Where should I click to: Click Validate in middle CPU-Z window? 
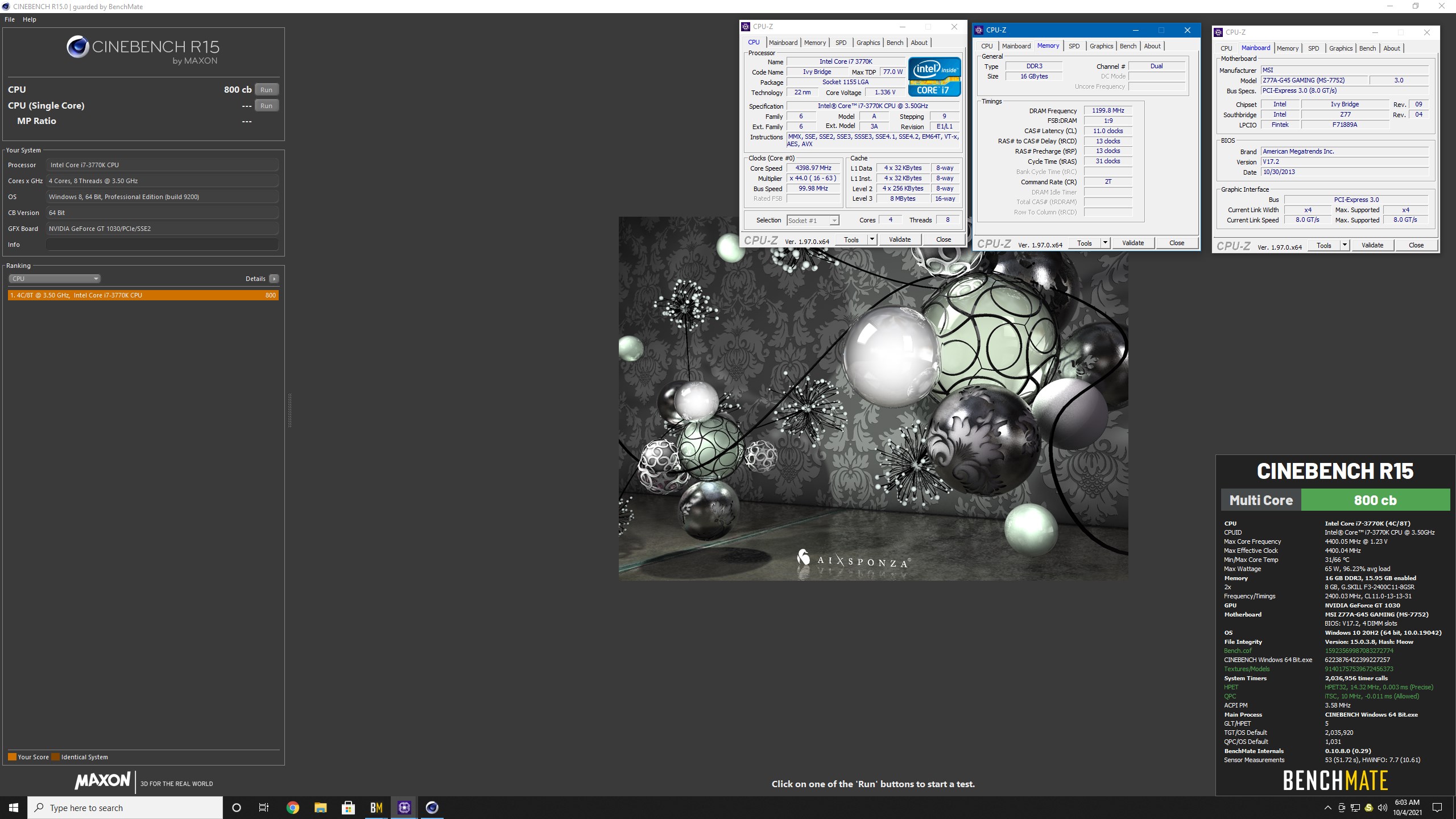coord(1133,243)
